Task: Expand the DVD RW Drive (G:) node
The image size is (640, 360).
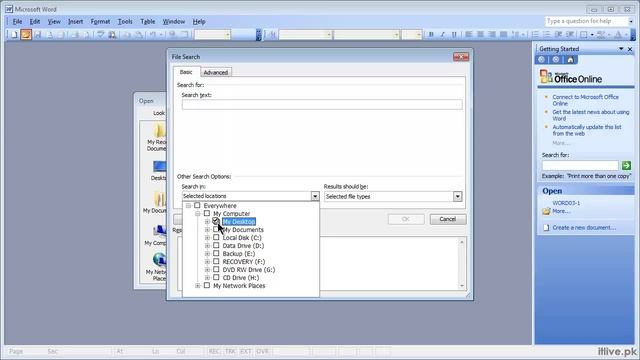Action: [207, 270]
